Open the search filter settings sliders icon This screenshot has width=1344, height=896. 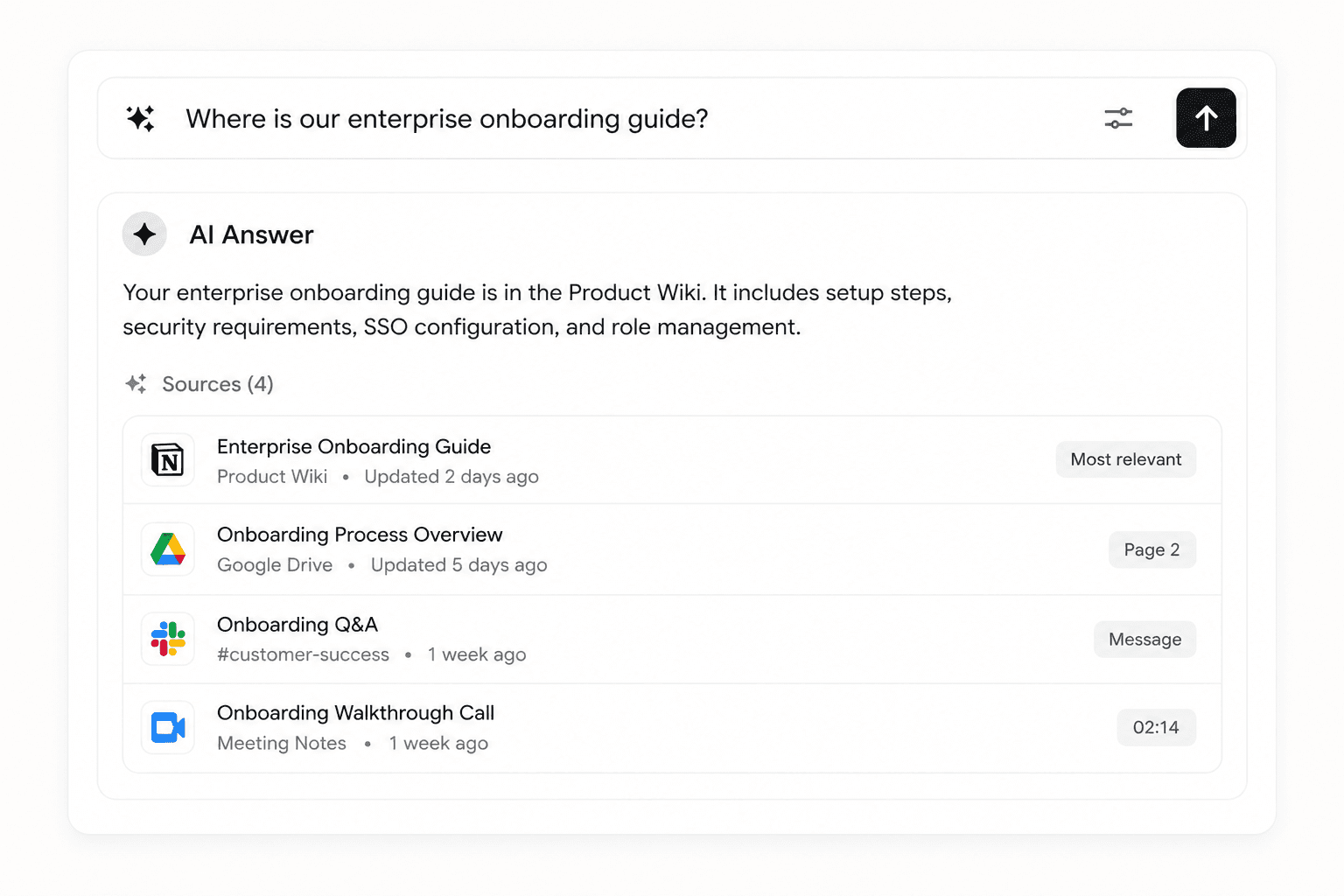[x=1118, y=118]
